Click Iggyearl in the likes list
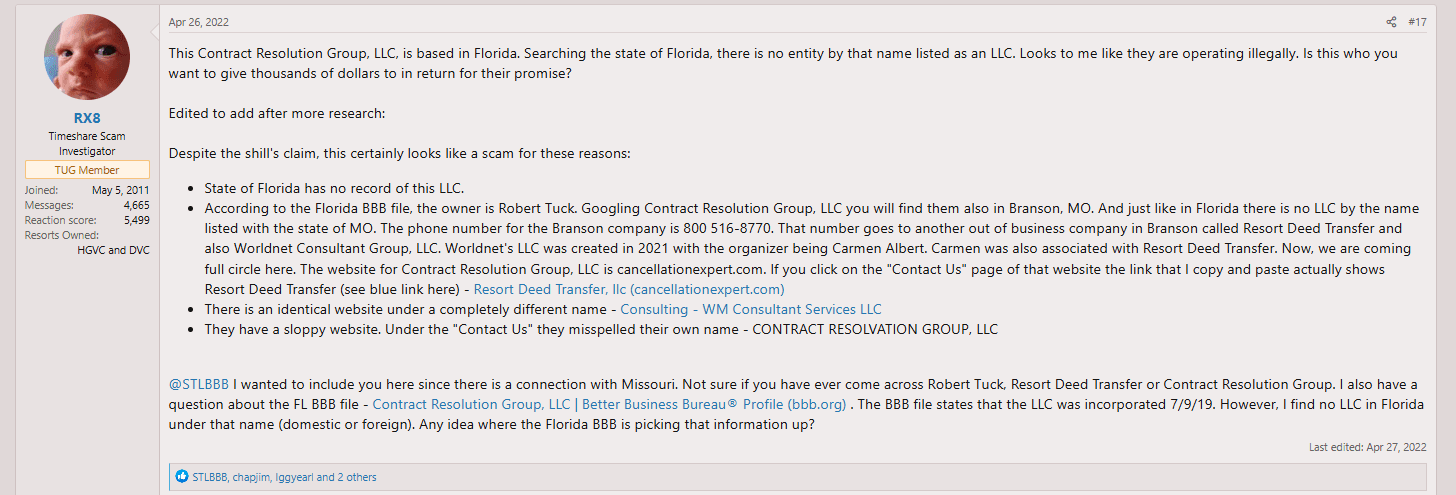 [x=295, y=477]
